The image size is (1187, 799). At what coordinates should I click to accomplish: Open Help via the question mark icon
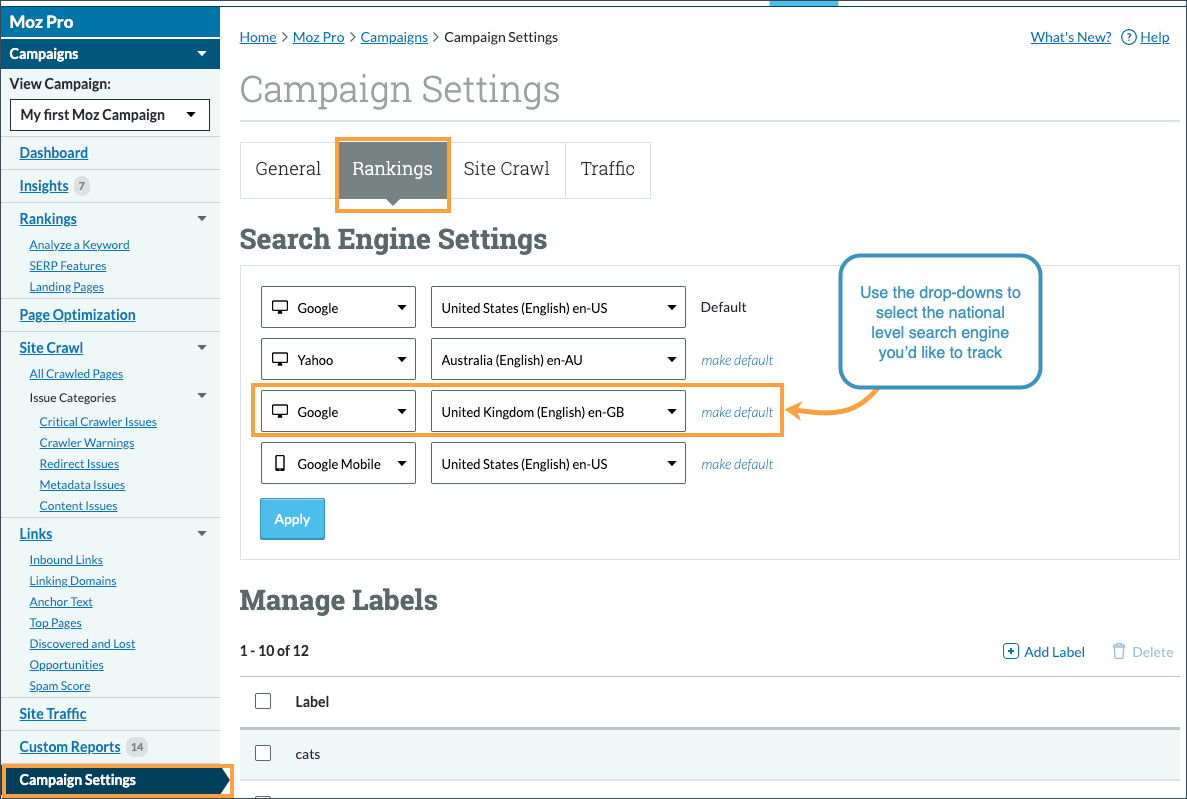[1129, 37]
